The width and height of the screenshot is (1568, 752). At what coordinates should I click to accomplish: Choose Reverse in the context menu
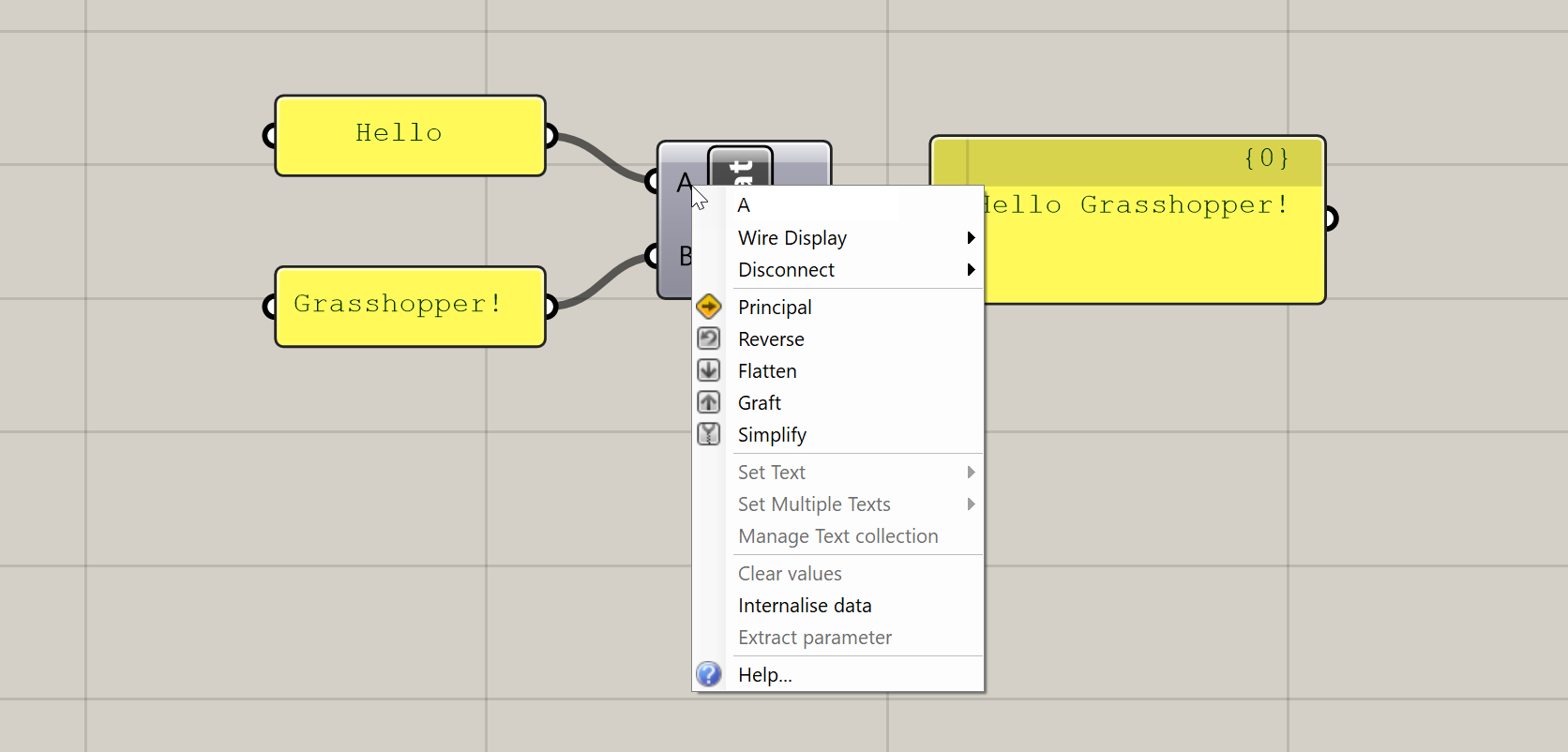(838, 339)
